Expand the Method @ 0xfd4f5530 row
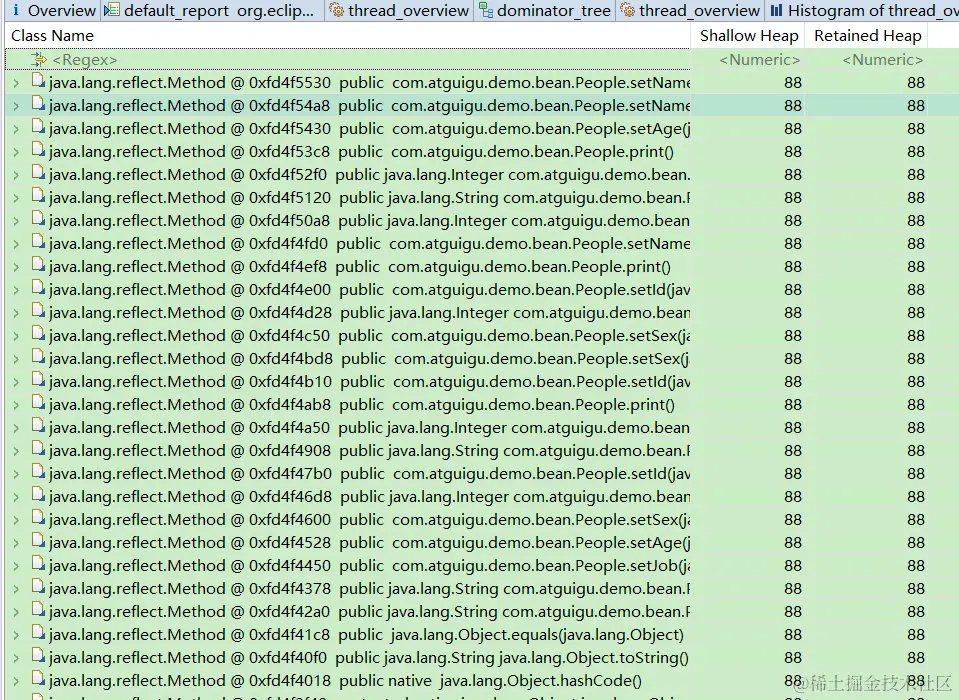This screenshot has height=700, width=959. (17, 83)
